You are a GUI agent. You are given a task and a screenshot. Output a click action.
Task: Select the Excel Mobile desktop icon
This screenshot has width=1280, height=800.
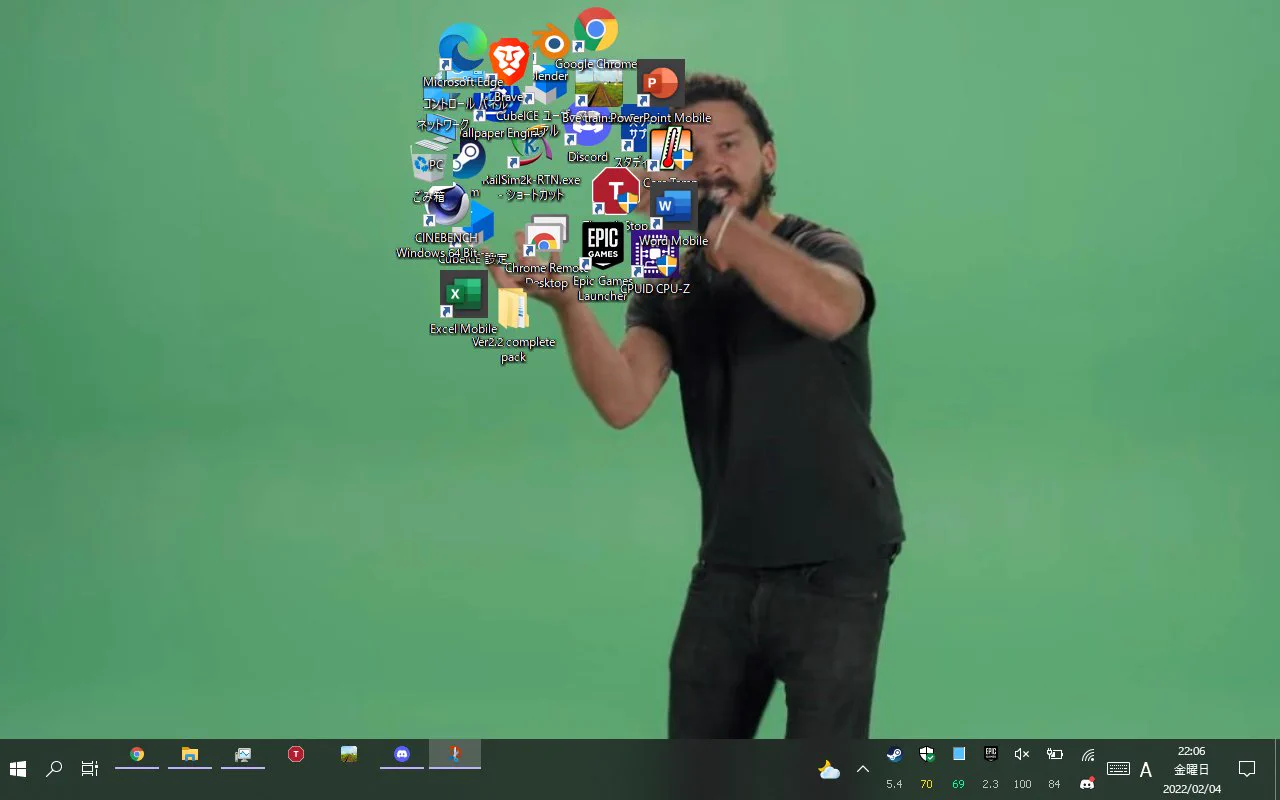tap(463, 294)
